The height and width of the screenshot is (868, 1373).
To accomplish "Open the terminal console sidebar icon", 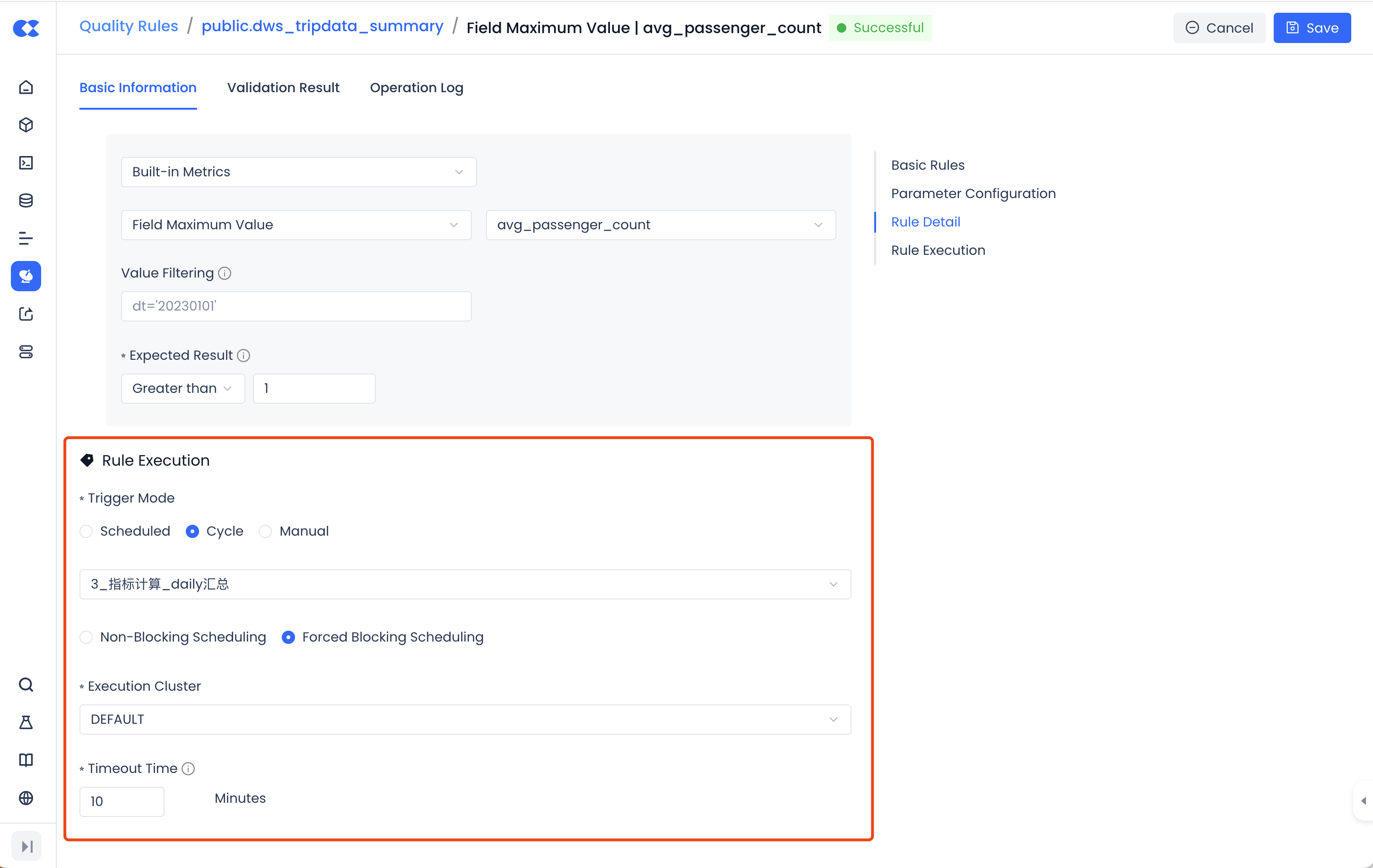I will point(26,163).
